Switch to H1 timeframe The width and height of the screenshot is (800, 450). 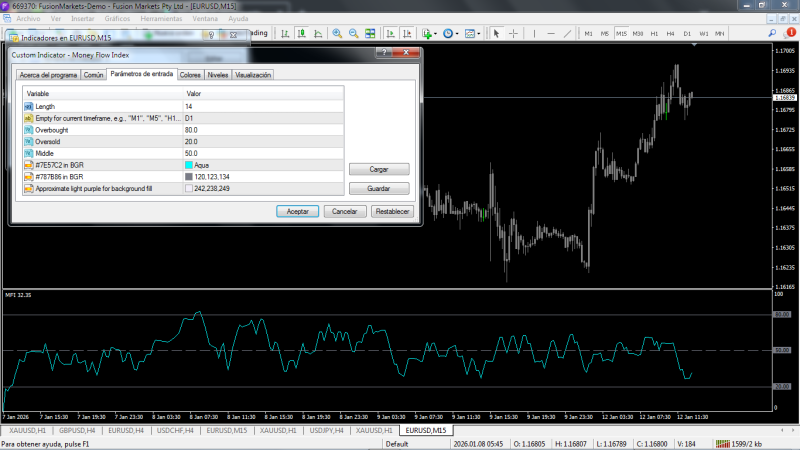point(654,34)
